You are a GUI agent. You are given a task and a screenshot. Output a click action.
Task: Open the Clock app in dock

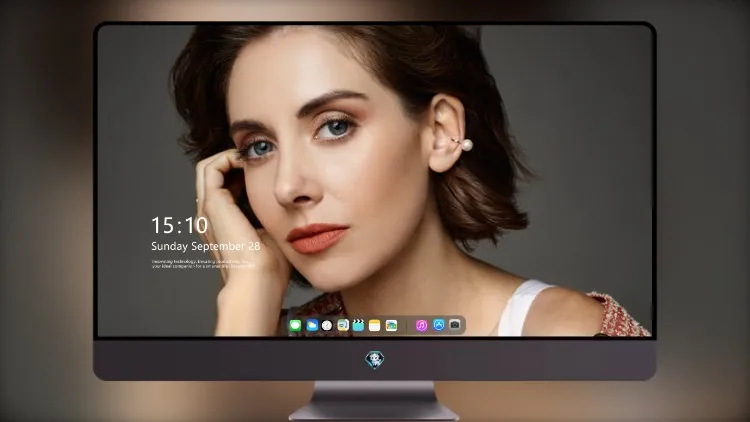327,325
